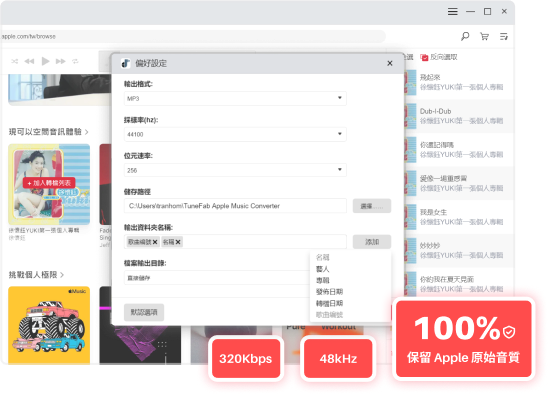Toggle shuffle playback icon
The image size is (549, 395).
click(14, 61)
